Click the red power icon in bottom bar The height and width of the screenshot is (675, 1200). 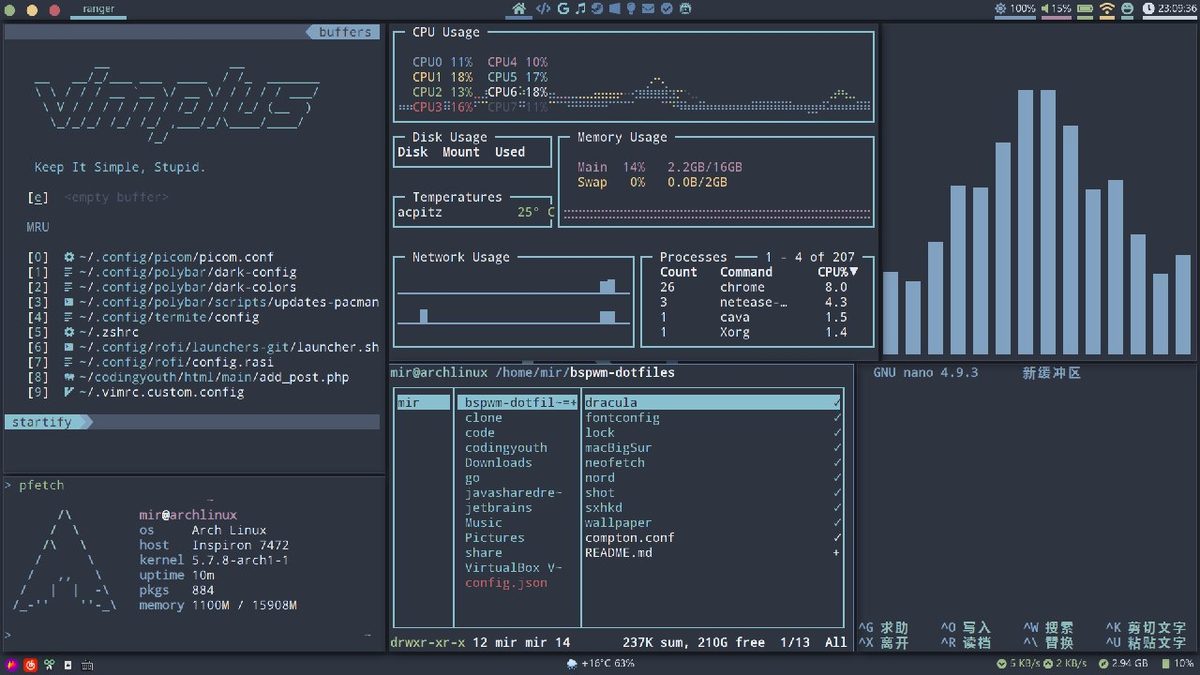point(31,664)
